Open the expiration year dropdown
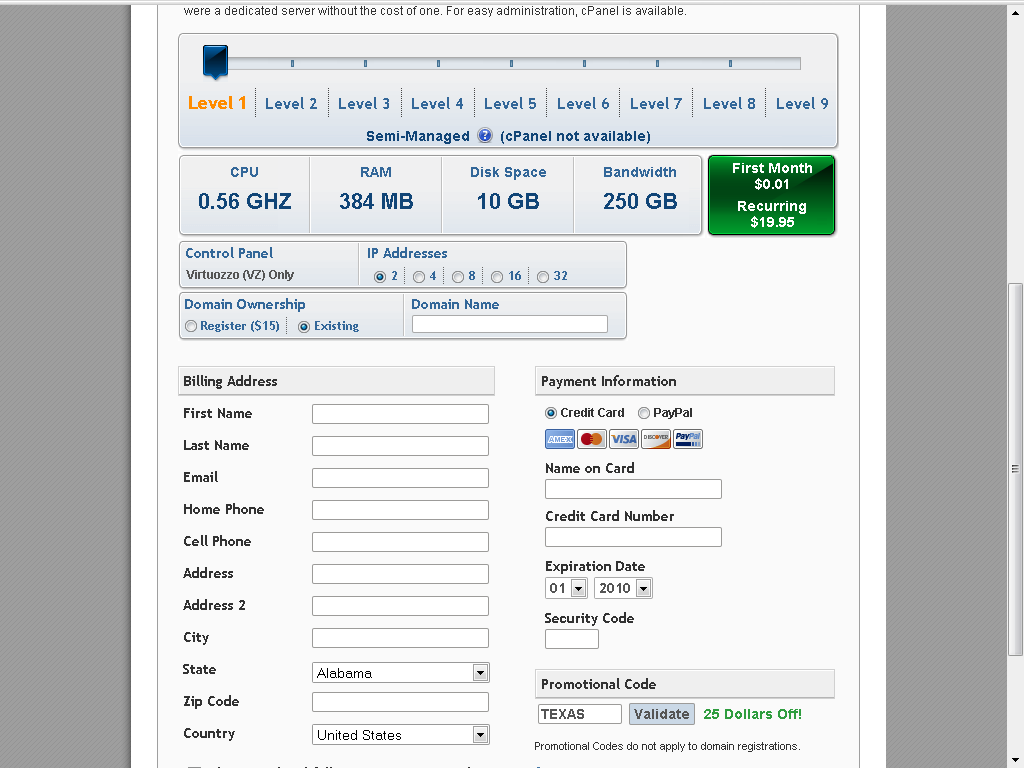1024x768 pixels. pyautogui.click(x=623, y=589)
